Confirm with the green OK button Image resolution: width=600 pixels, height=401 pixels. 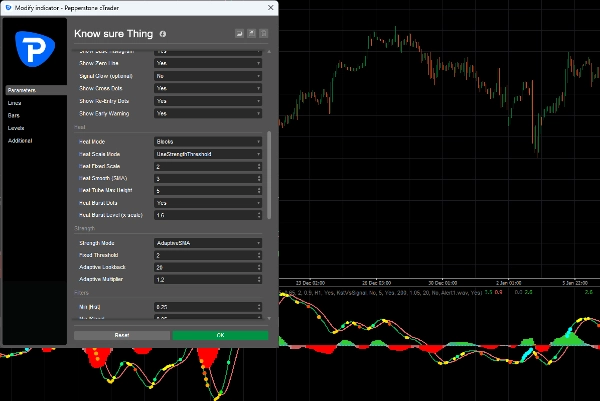(x=220, y=335)
